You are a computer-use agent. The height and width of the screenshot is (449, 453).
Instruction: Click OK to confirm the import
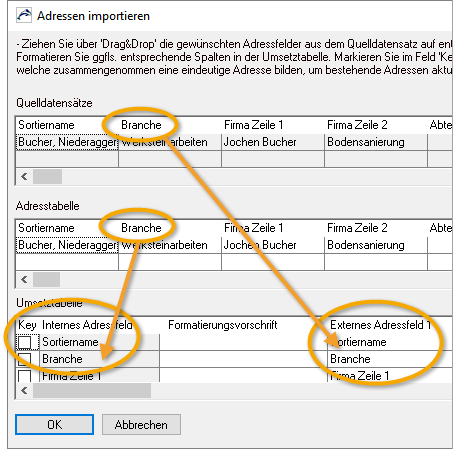[x=54, y=425]
